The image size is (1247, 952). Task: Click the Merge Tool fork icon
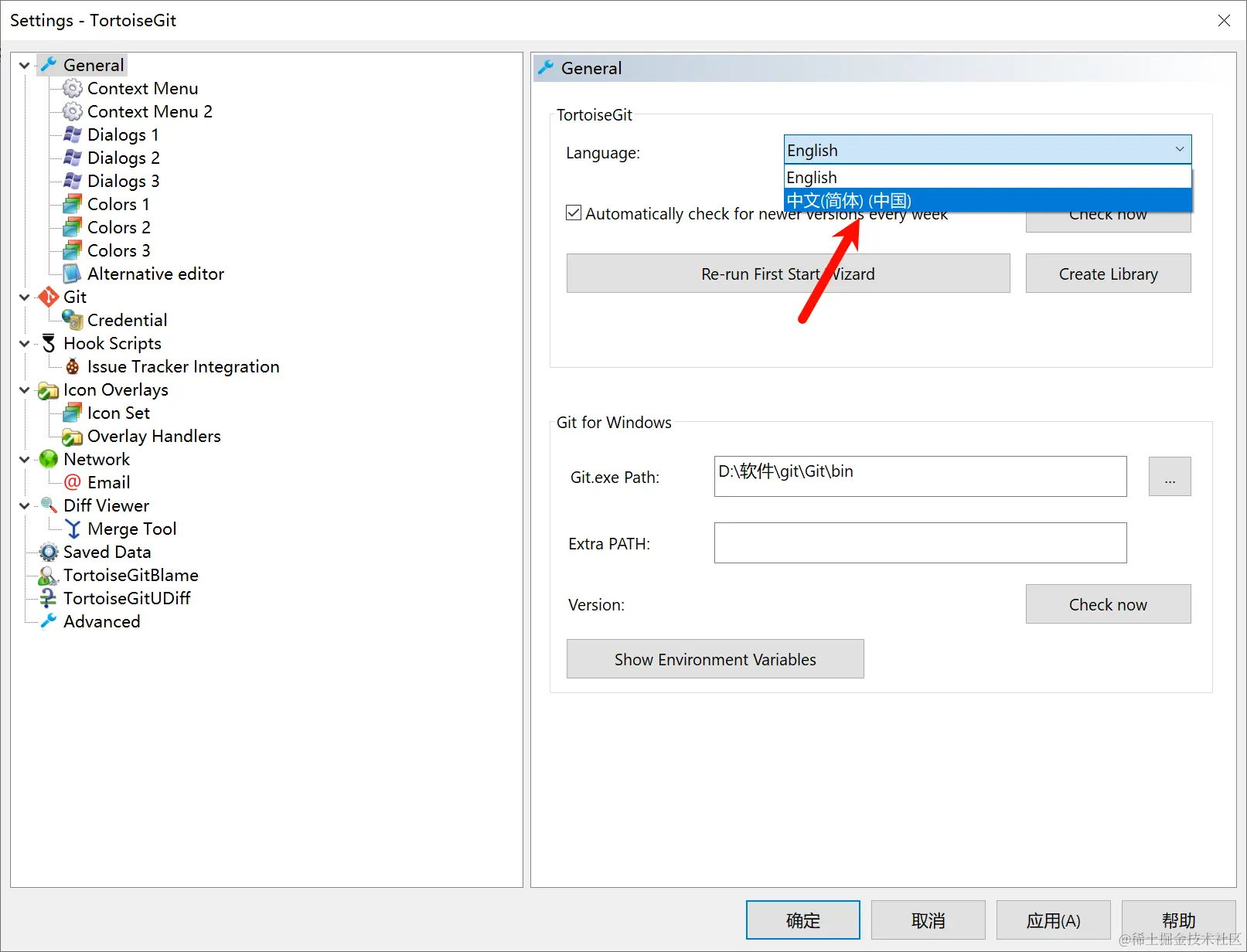click(73, 529)
